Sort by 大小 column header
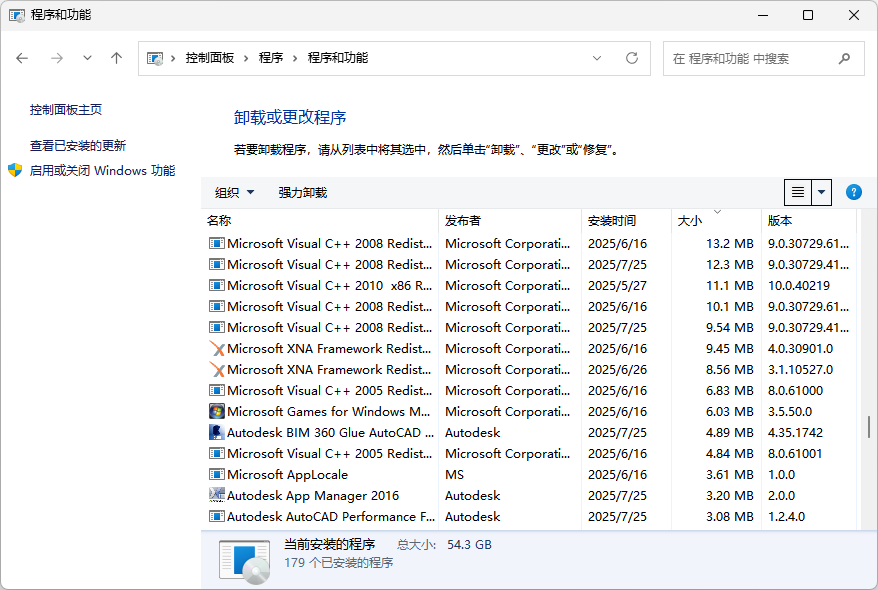 coord(716,221)
